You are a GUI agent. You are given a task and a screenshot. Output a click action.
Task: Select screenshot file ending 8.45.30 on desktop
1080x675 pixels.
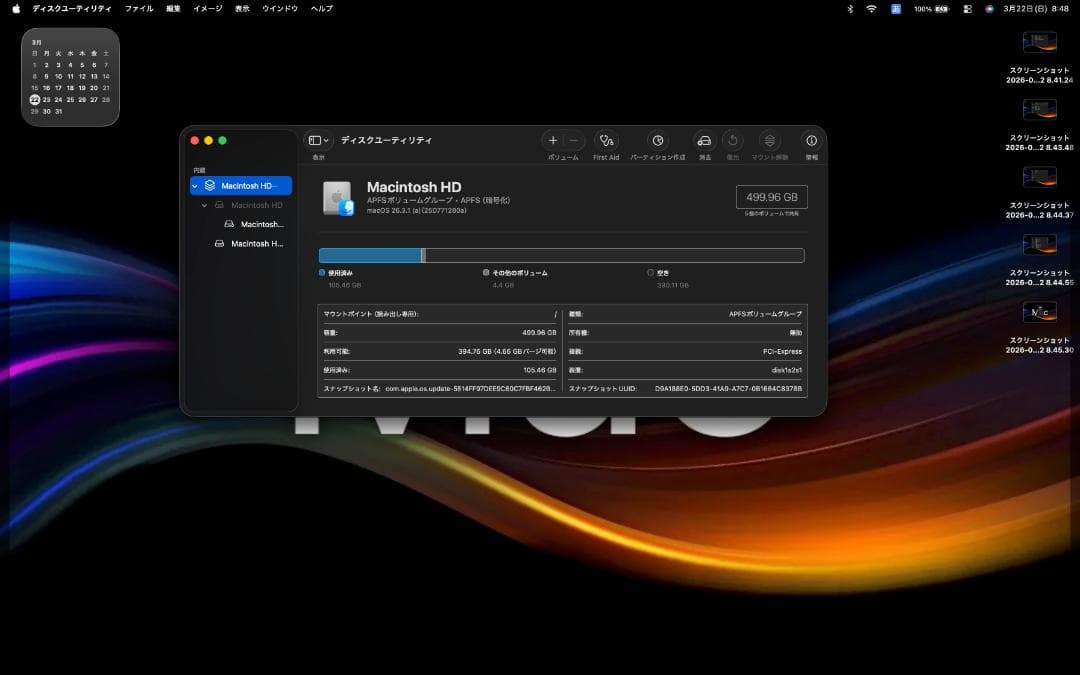click(x=1039, y=328)
